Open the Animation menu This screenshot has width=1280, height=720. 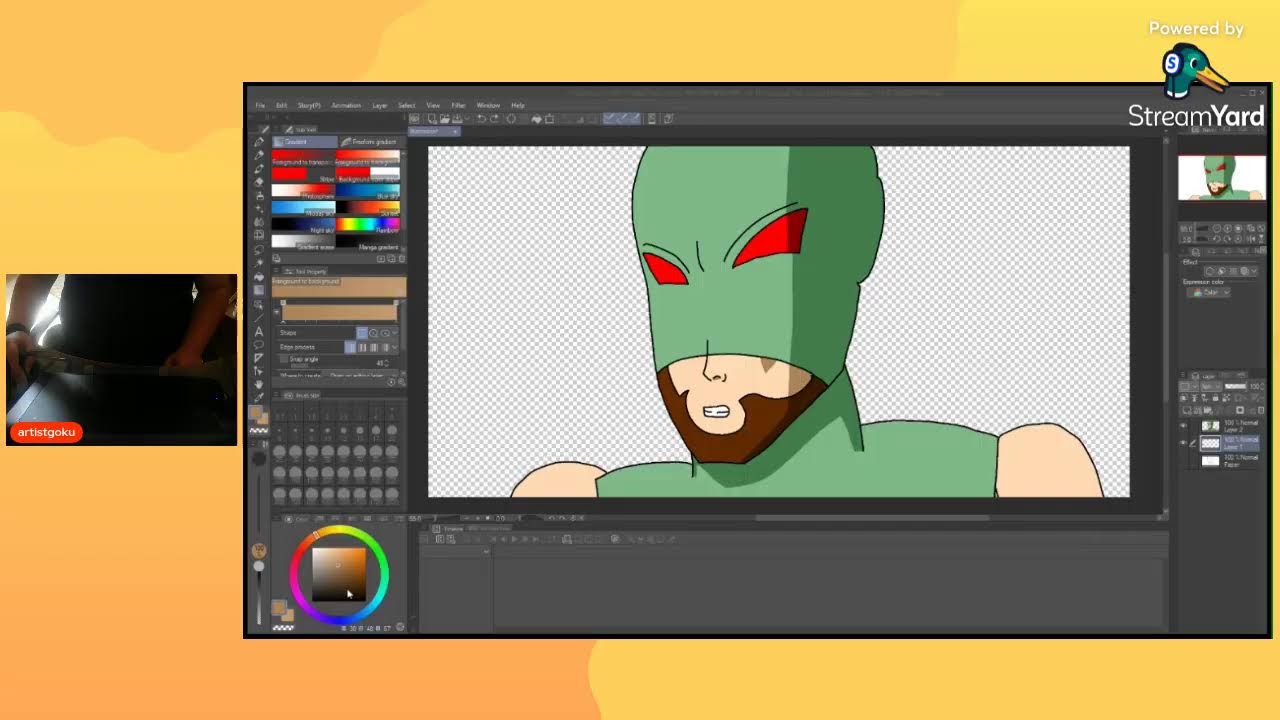(346, 105)
